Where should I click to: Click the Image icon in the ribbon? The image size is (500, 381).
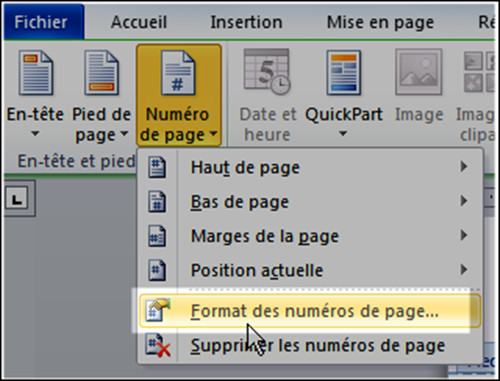419,72
